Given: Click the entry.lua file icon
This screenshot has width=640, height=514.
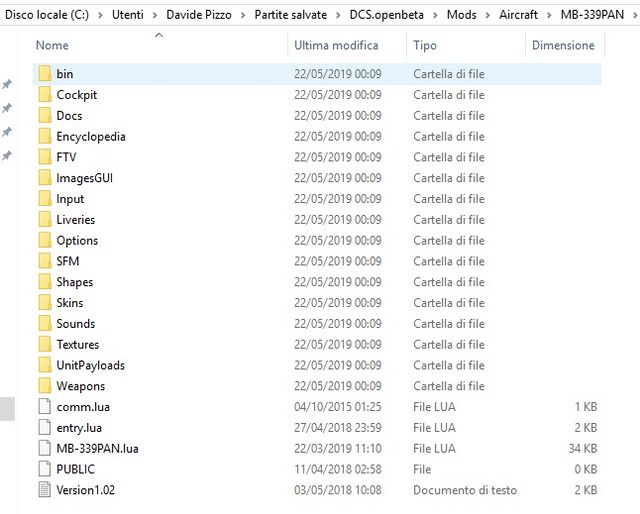Looking at the screenshot, I should pyautogui.click(x=45, y=428).
